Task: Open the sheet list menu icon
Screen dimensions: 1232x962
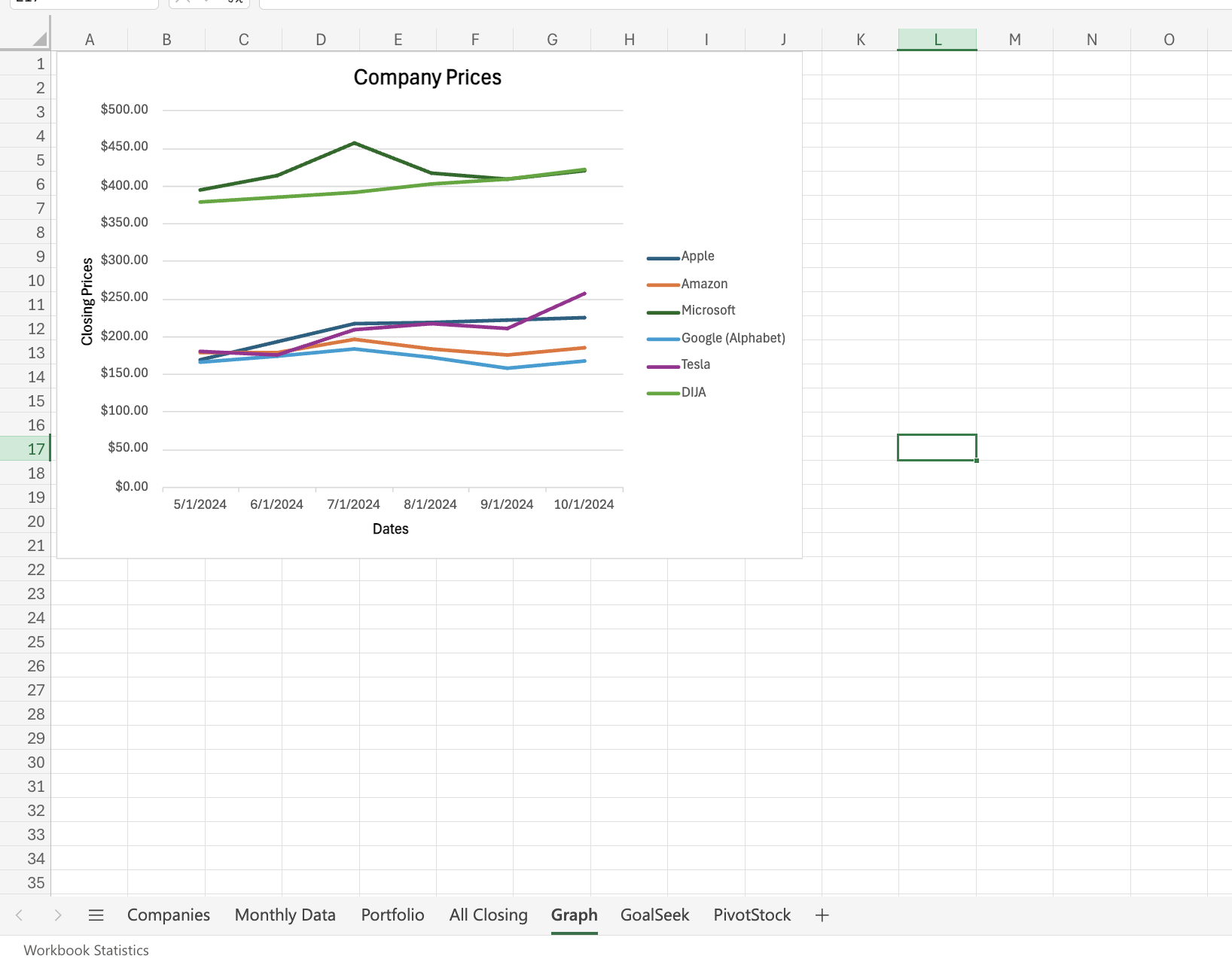Action: pyautogui.click(x=96, y=915)
